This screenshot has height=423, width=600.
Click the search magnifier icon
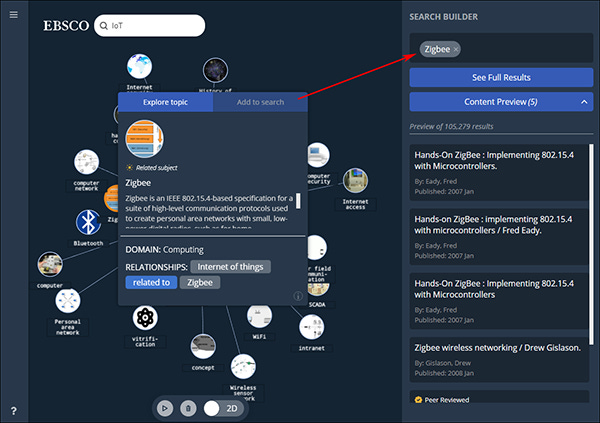[103, 26]
